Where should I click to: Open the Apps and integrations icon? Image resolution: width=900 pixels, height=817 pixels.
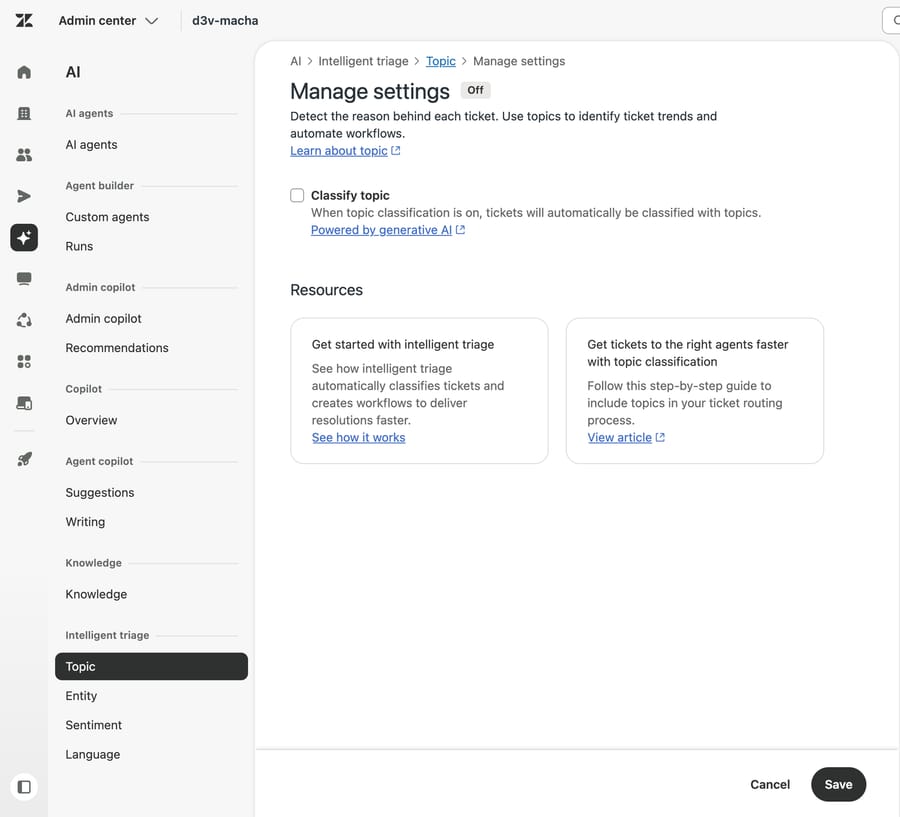24,362
